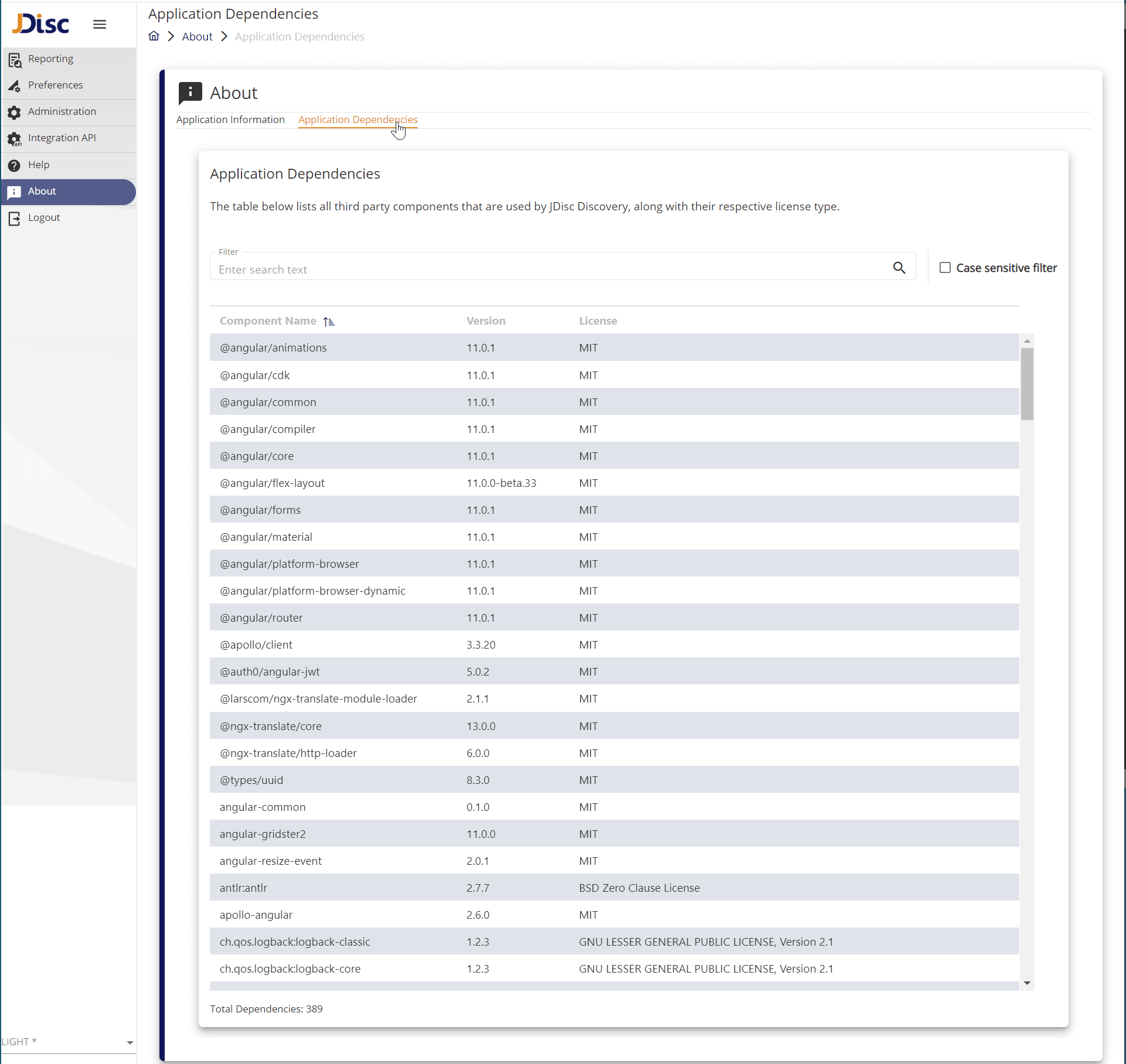
Task: Open the hamburger navigation menu
Action: point(99,24)
